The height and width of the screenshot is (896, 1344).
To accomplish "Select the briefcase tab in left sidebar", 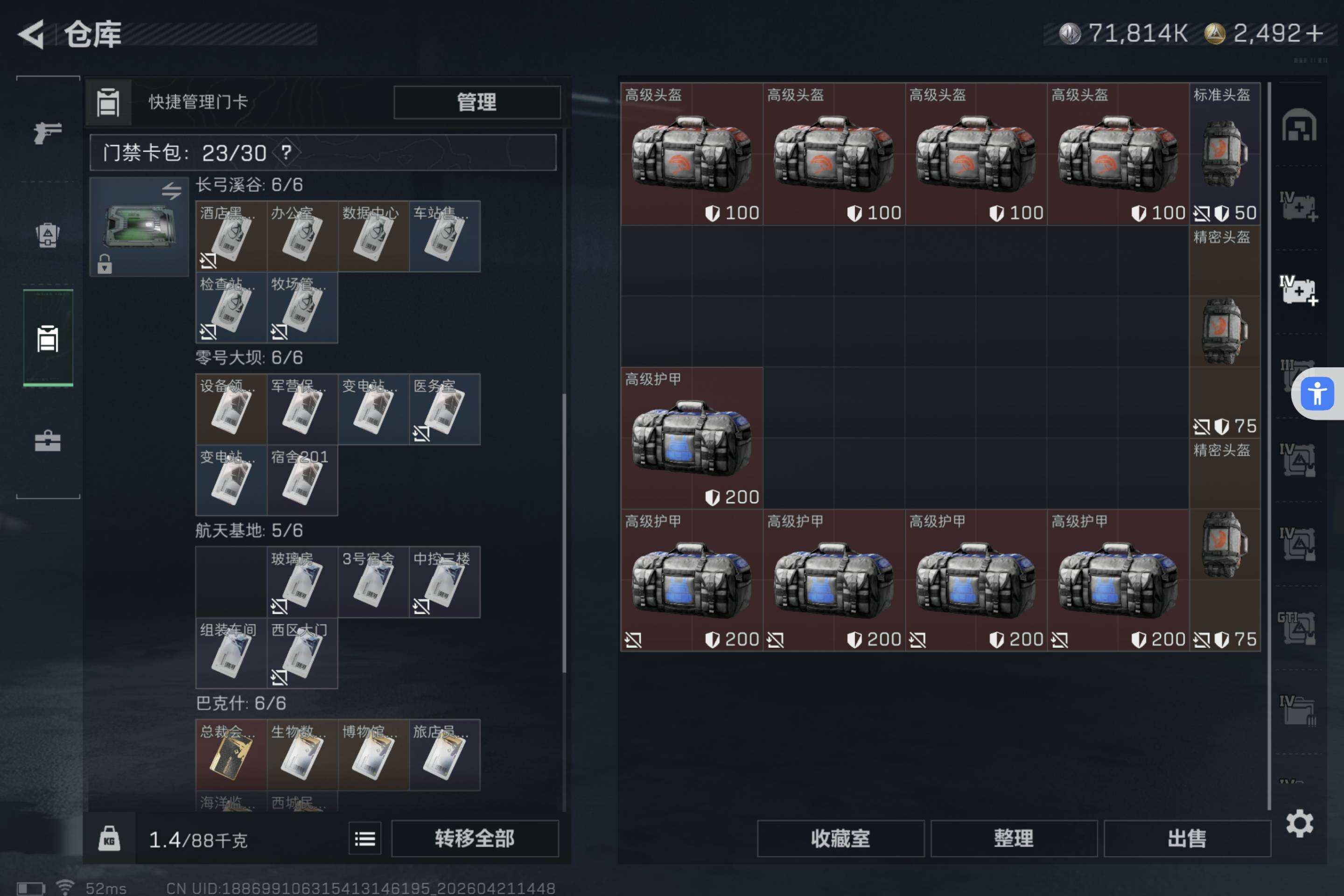I will [48, 441].
